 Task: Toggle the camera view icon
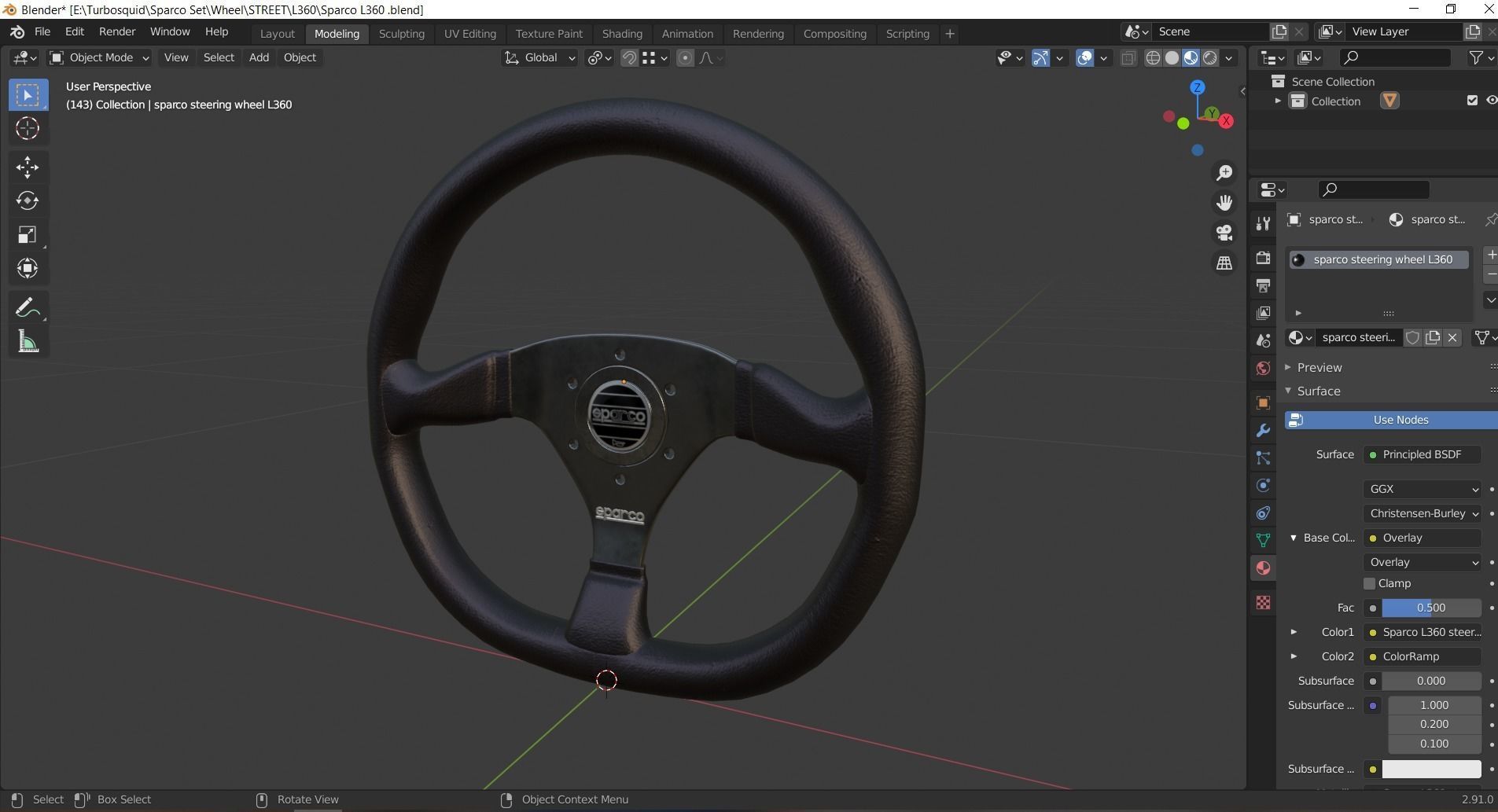click(1224, 233)
